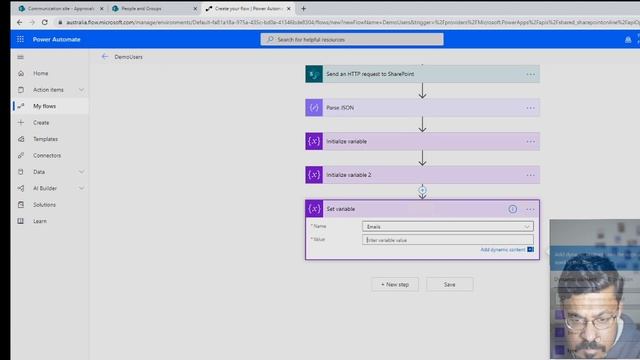The height and width of the screenshot is (360, 640).
Task: Click the Initialize variable step icon
Action: [x=314, y=141]
